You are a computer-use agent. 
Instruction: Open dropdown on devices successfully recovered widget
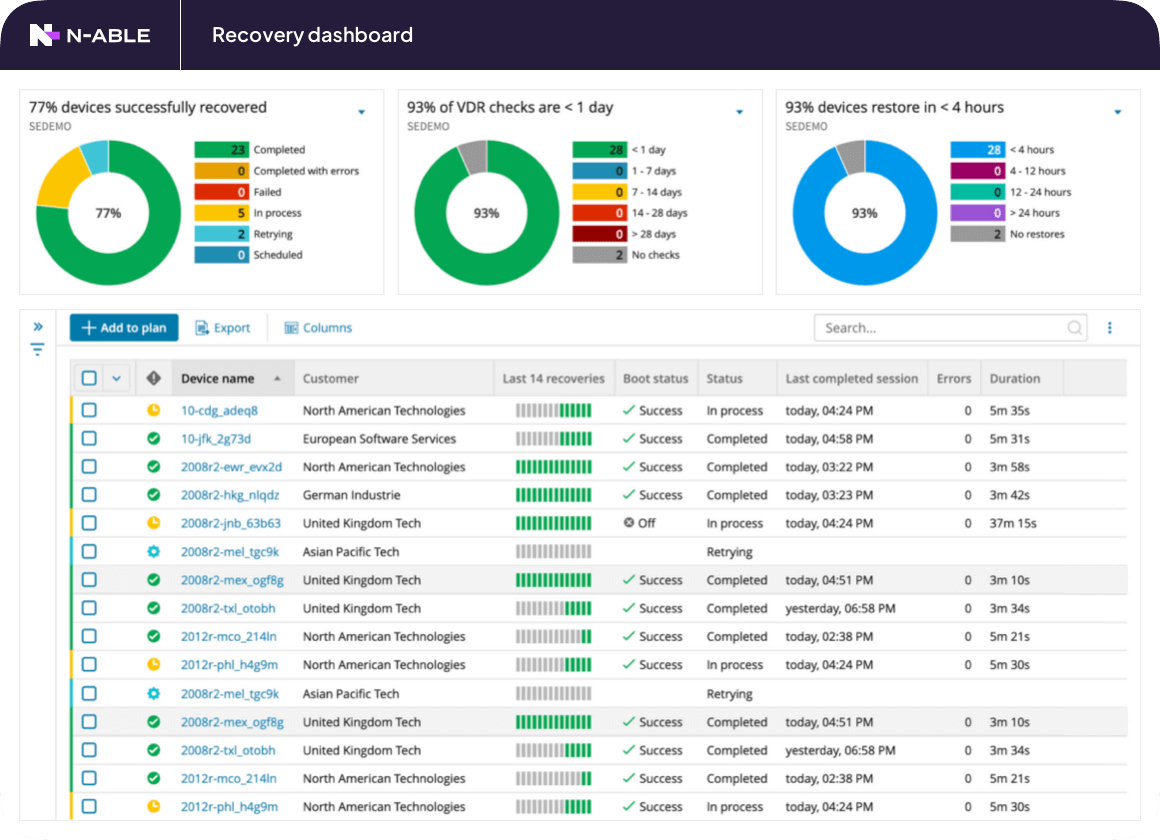tap(362, 112)
